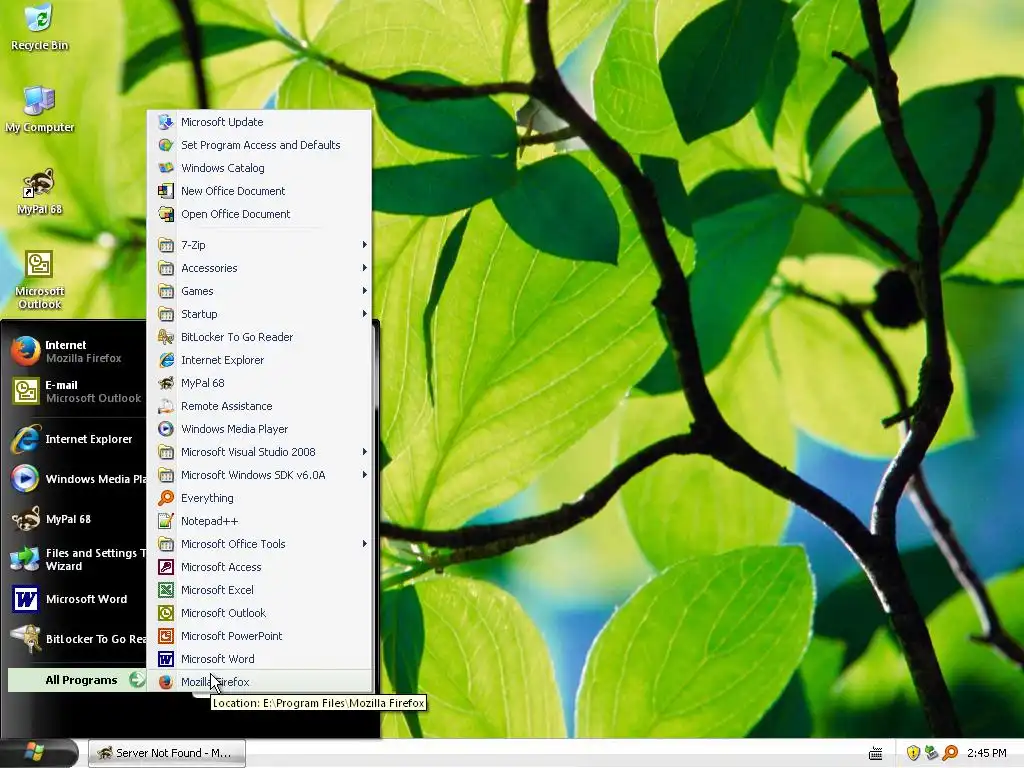Click Microsoft Outlook icon in programs list
Viewport: 1024px width, 768px height.
[166, 613]
